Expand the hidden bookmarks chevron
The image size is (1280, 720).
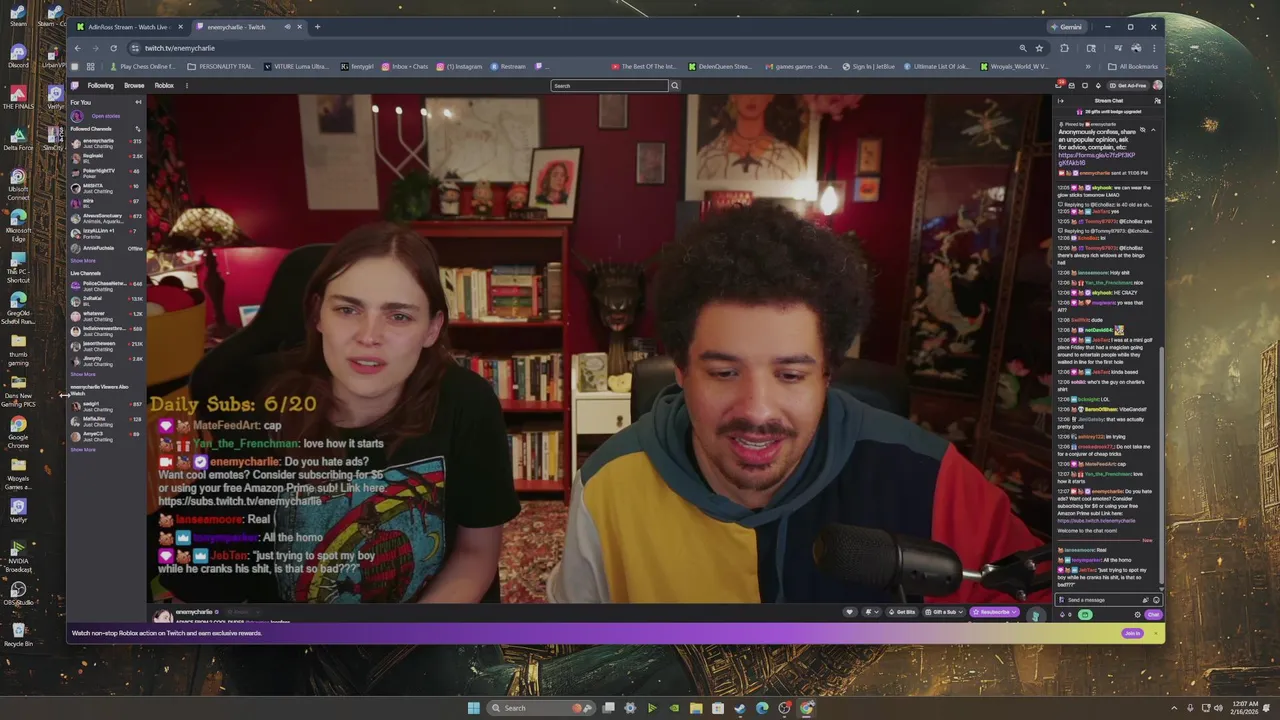coord(1087,67)
